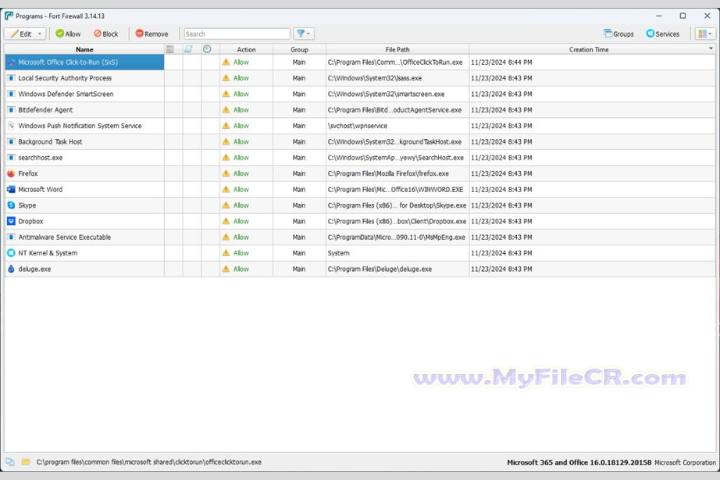Screen dimensions: 720x480
Task: Open the Services window
Action: (x=663, y=34)
